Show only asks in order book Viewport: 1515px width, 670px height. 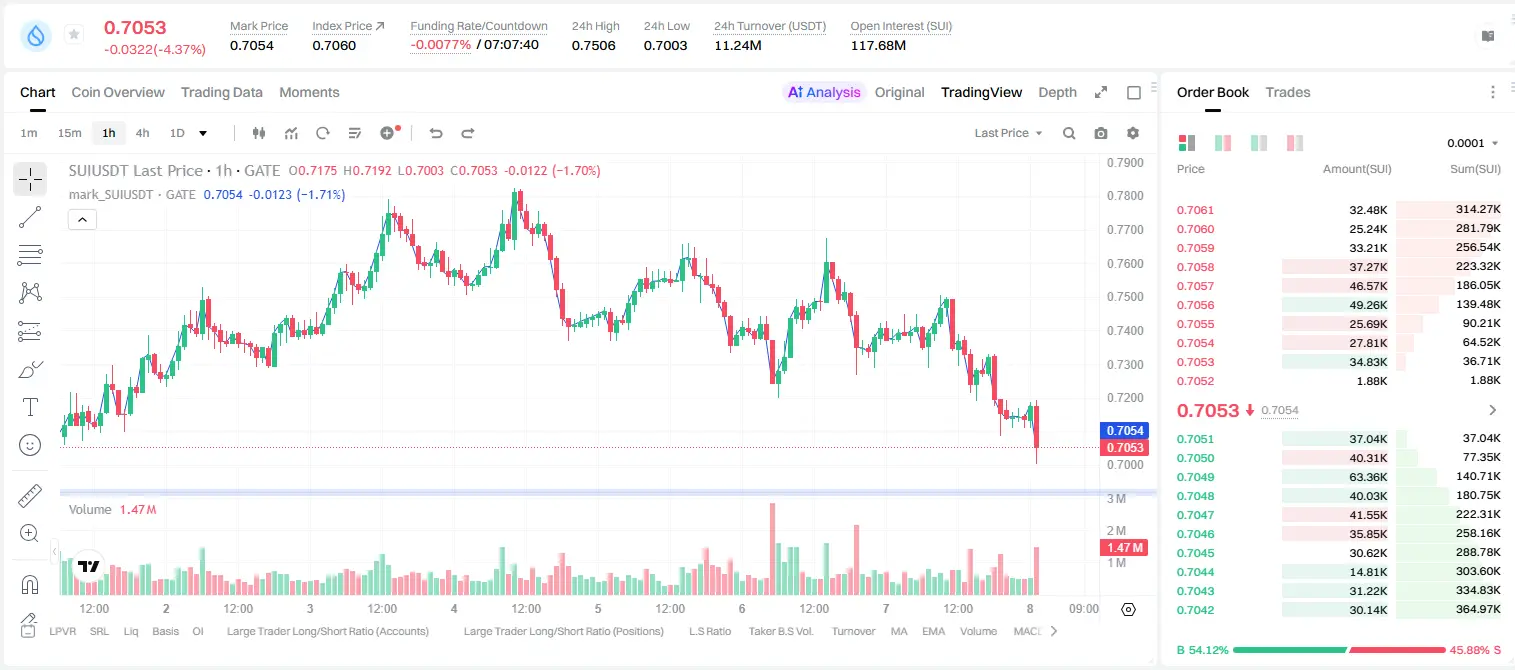(x=1295, y=143)
